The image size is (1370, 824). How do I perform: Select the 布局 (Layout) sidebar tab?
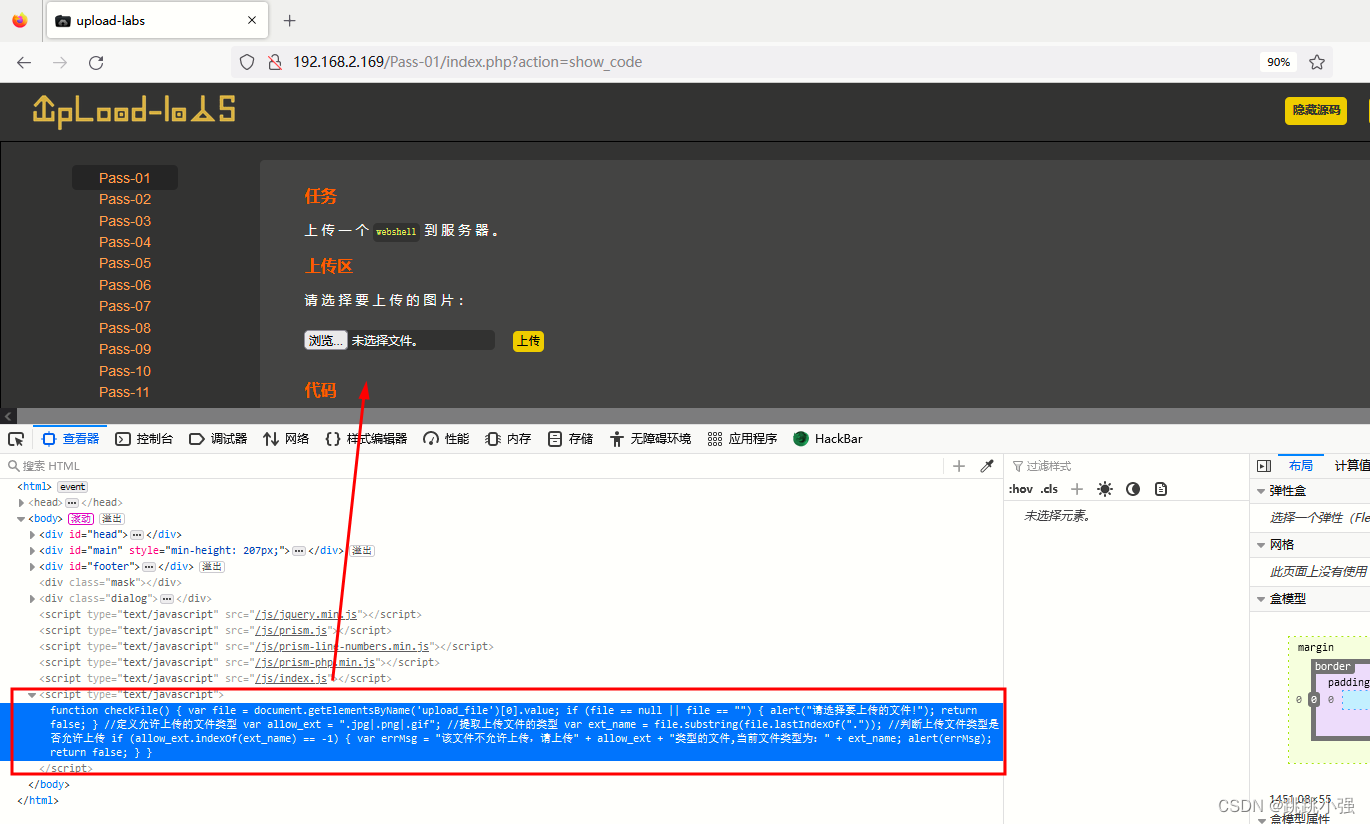[1301, 466]
